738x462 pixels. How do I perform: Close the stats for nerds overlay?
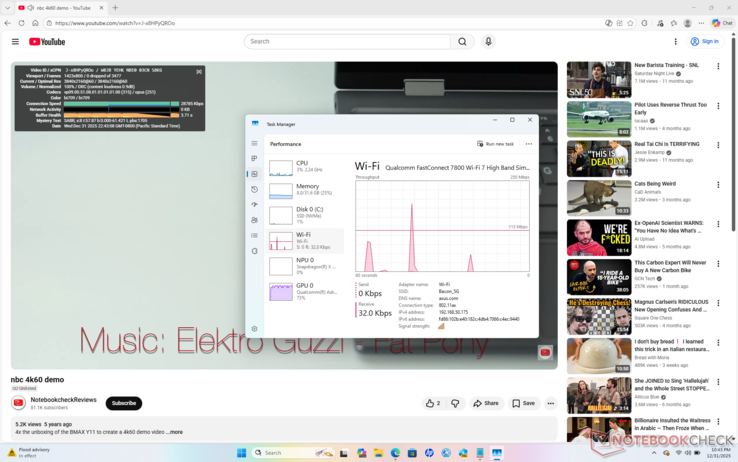coord(199,72)
